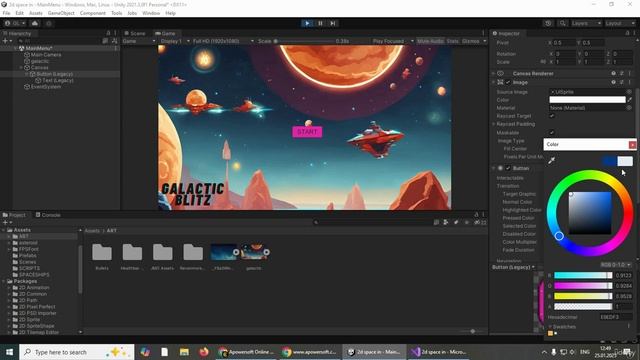640x360 pixels.
Task: Adjust the G channel slider
Action: 583,286
